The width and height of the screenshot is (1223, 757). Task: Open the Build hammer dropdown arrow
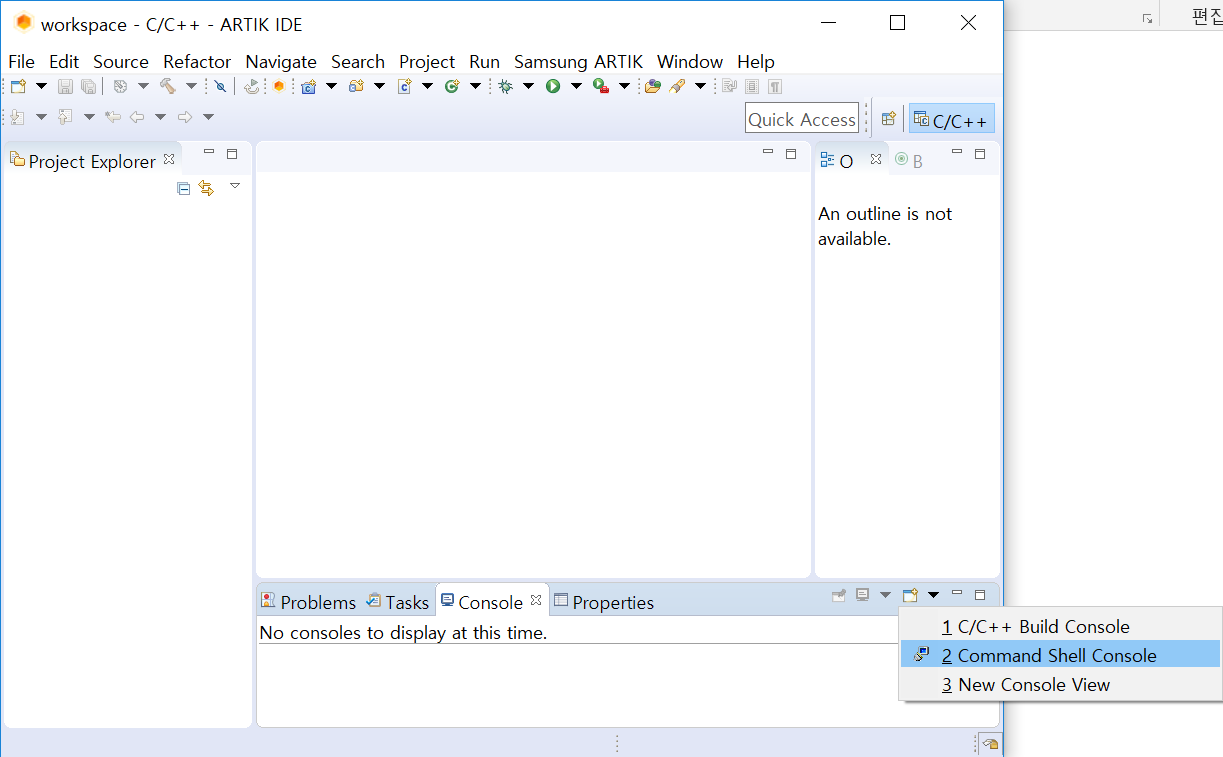point(191,87)
